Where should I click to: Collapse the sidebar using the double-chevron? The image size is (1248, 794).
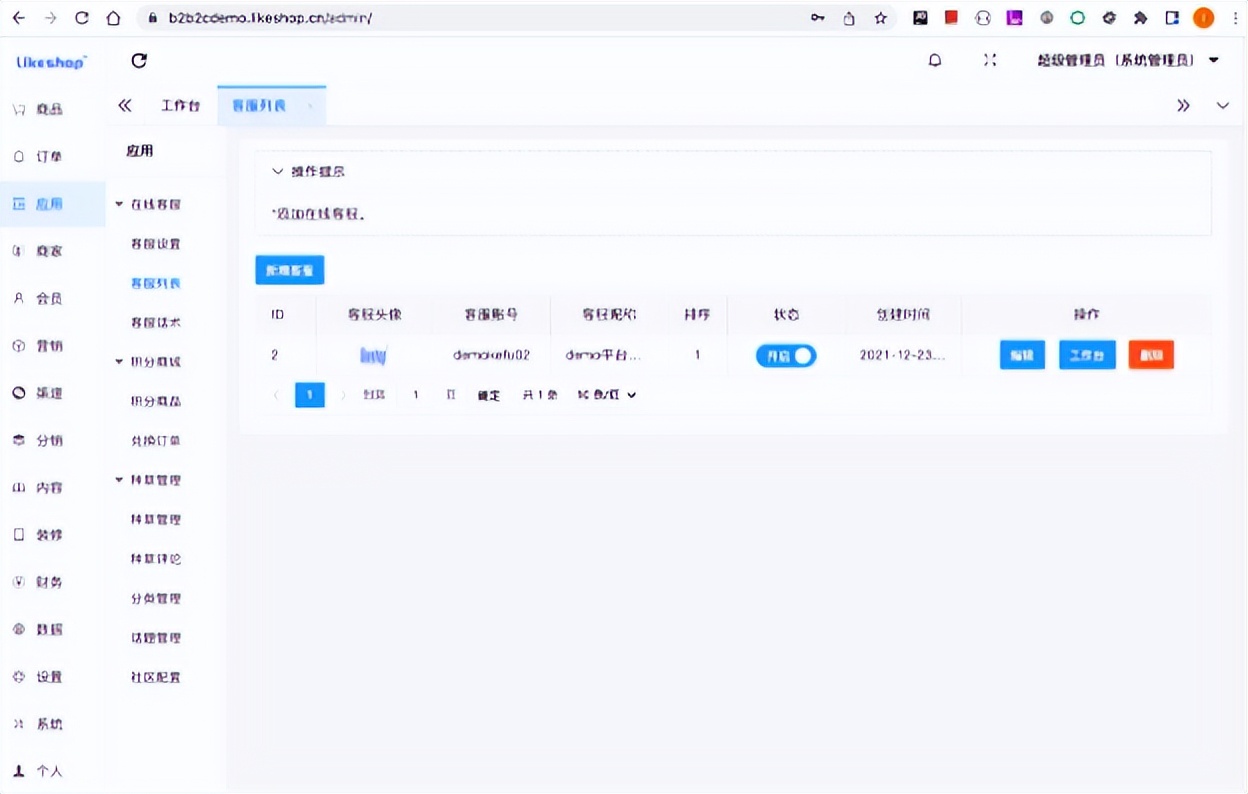(x=125, y=105)
